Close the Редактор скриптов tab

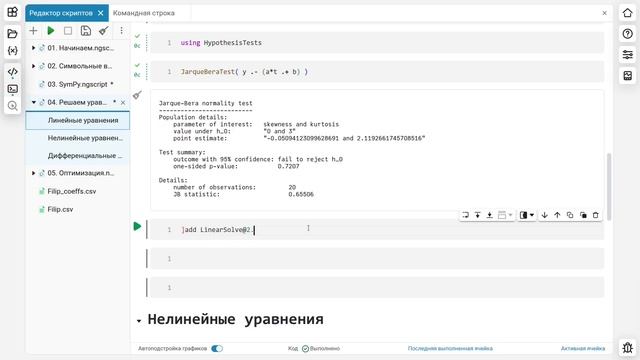tap(100, 13)
